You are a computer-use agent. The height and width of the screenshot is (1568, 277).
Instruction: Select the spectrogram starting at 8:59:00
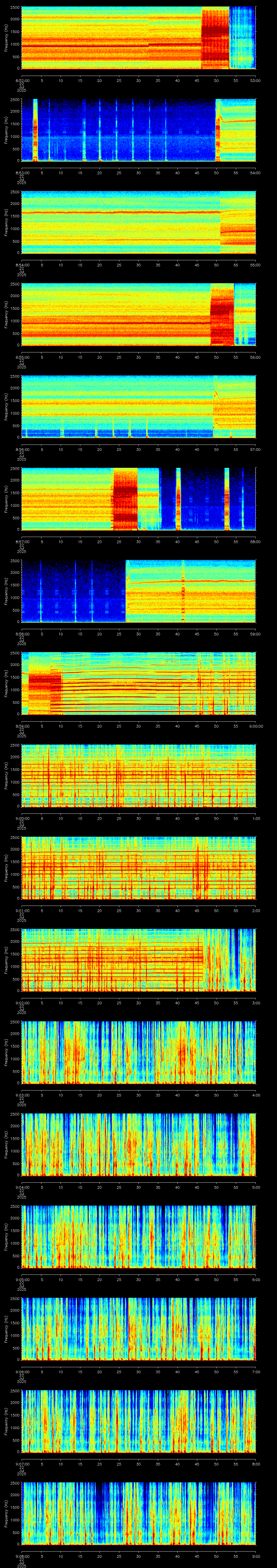(138, 683)
